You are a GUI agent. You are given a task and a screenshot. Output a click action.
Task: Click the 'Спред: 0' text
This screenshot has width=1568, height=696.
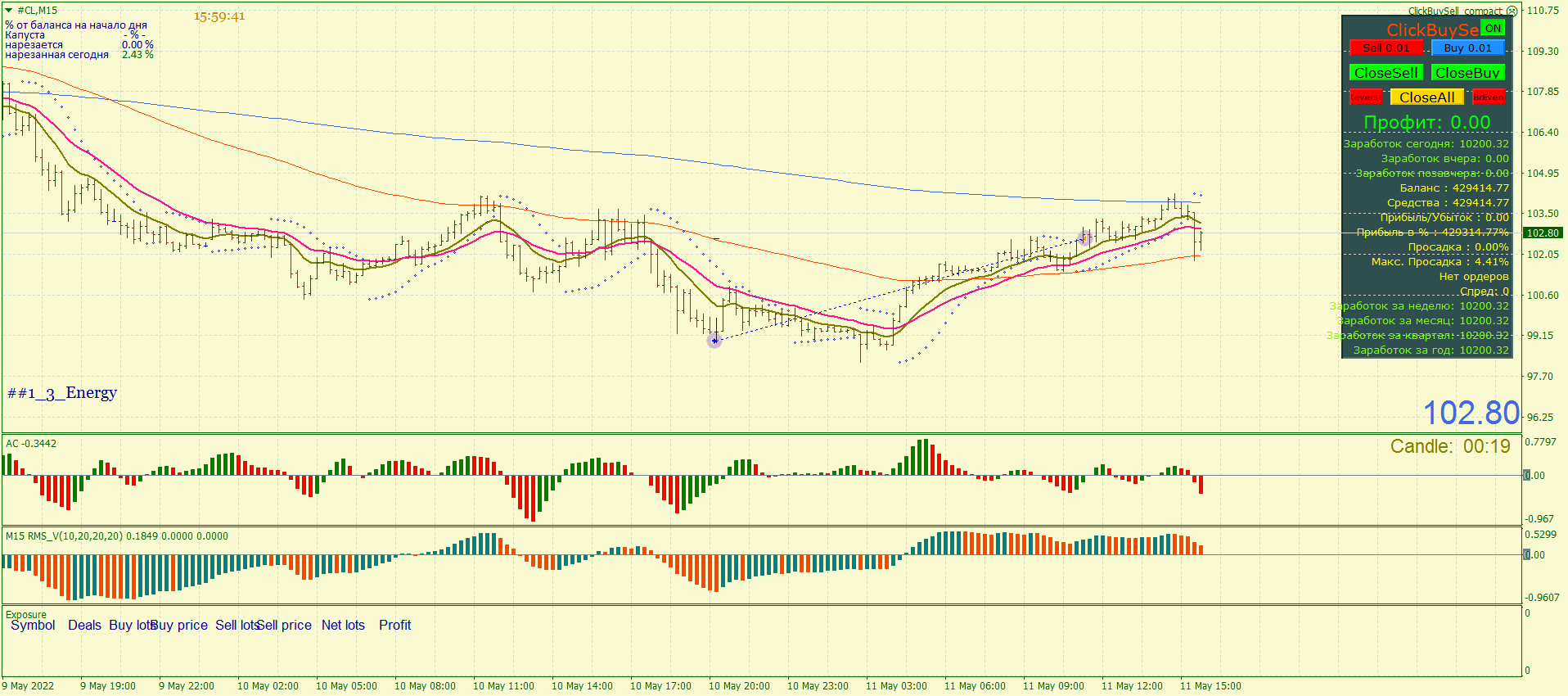(1485, 292)
